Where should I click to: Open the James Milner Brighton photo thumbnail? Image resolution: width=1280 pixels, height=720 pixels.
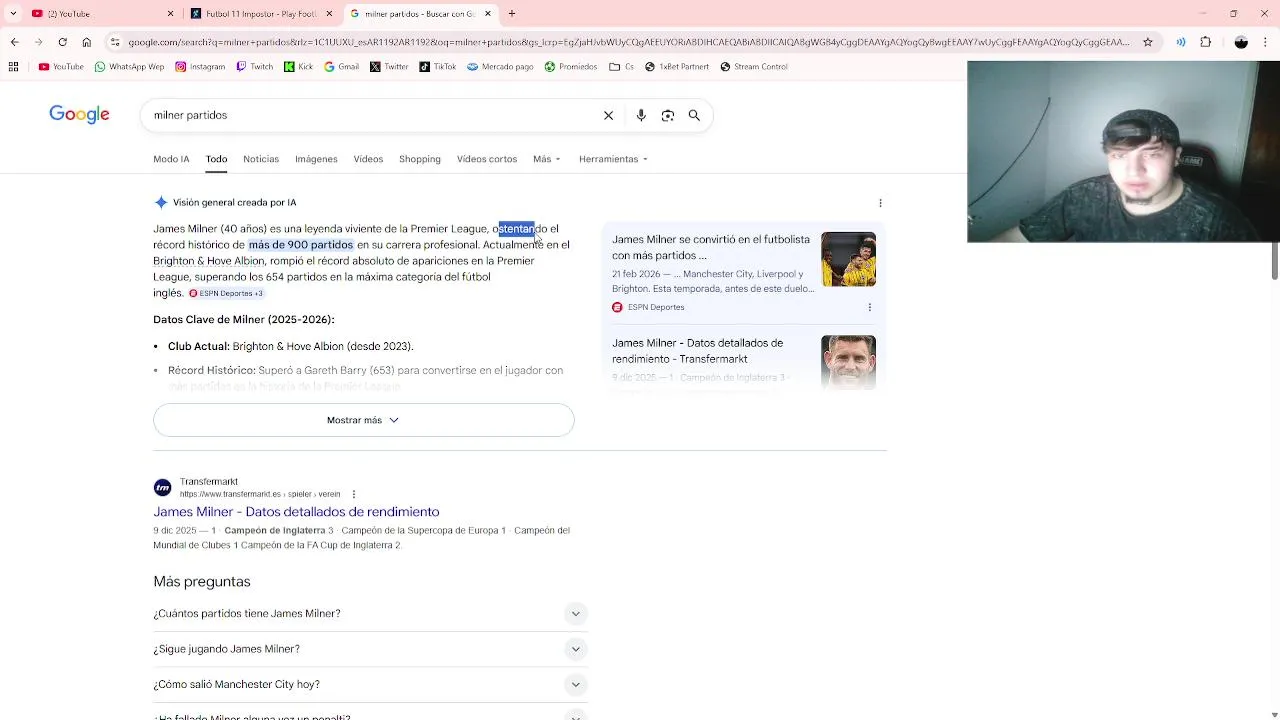coord(848,260)
